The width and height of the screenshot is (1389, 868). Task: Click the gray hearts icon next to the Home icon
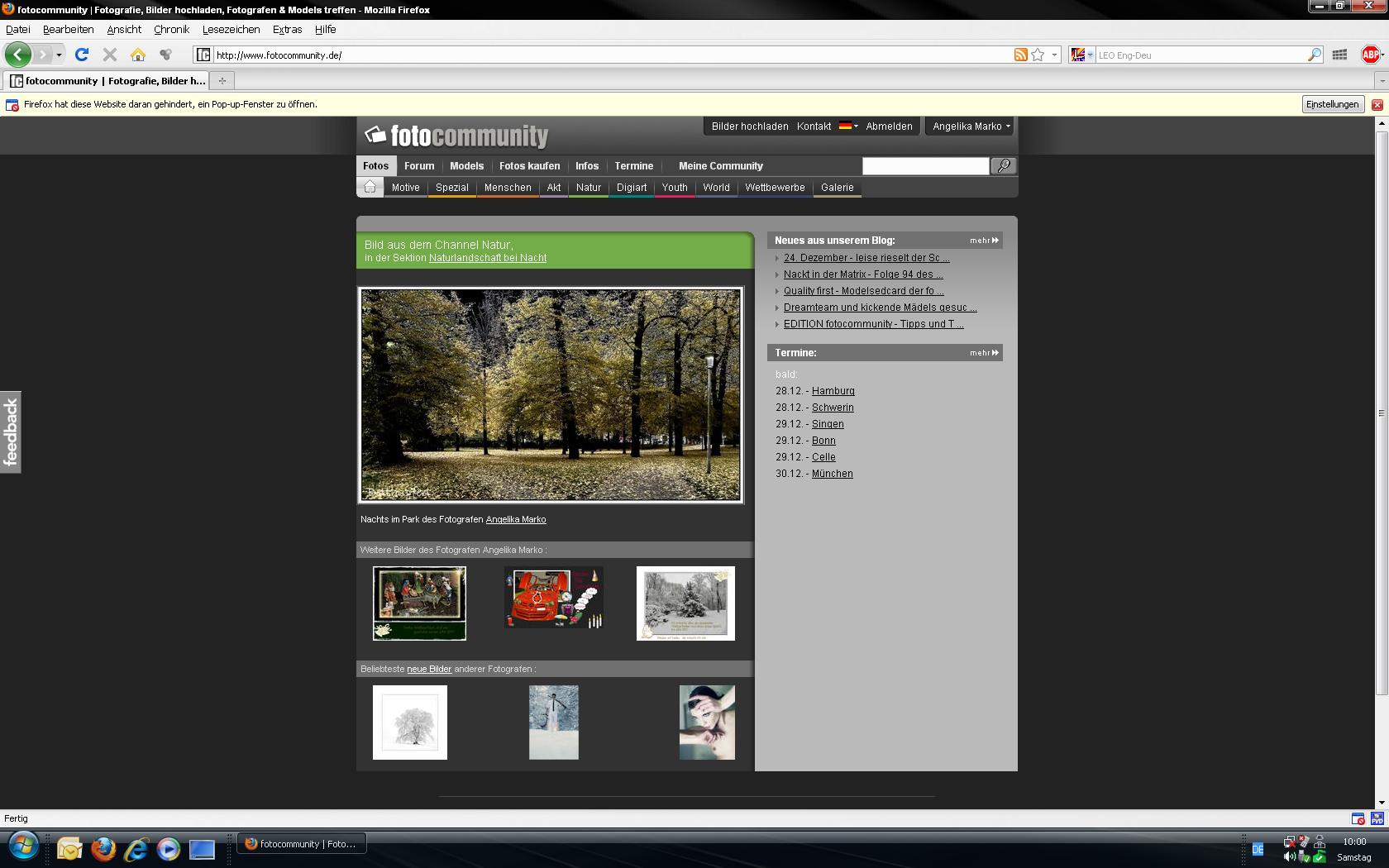166,55
